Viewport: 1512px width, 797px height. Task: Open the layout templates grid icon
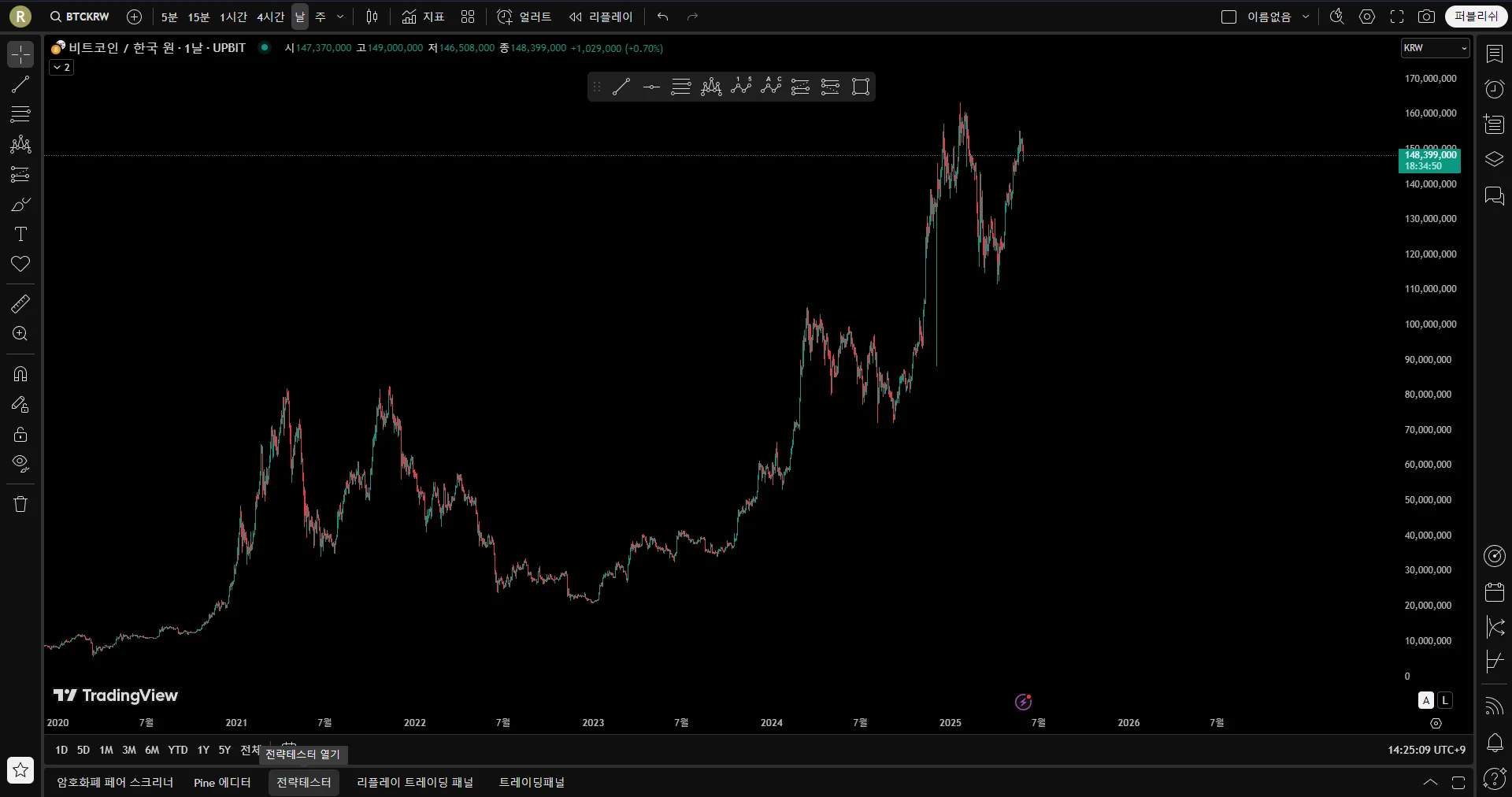[468, 17]
